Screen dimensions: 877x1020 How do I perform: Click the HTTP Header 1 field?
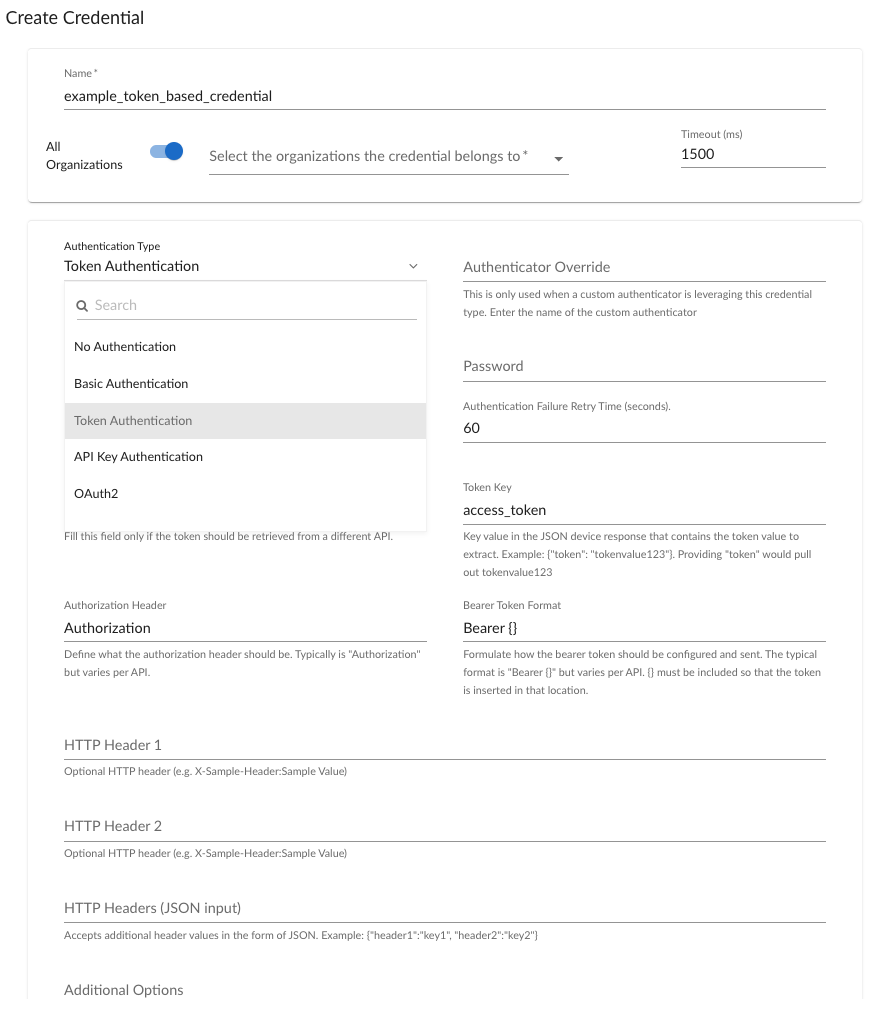[x=444, y=746]
